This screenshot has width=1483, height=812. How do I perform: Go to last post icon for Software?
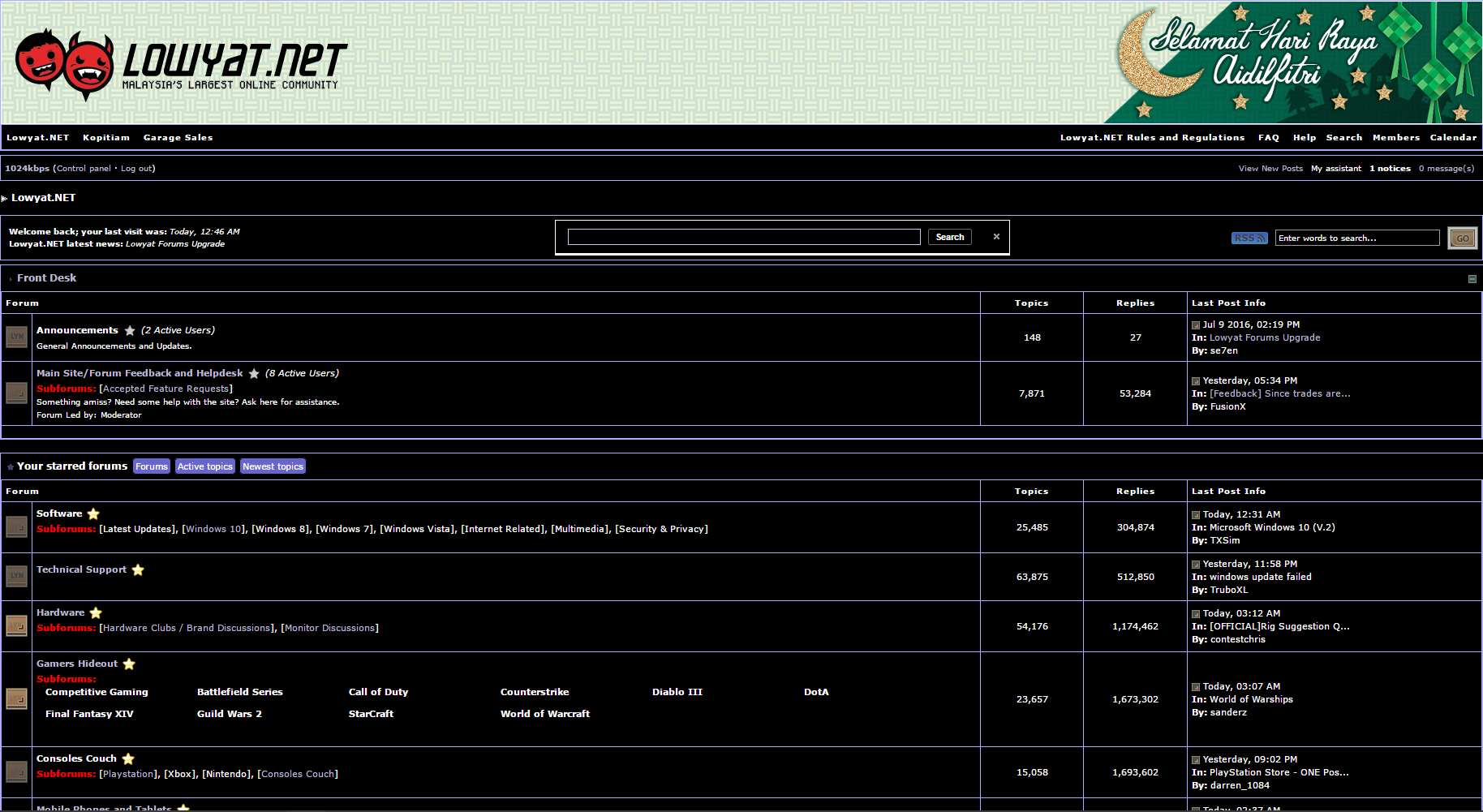click(x=1196, y=515)
